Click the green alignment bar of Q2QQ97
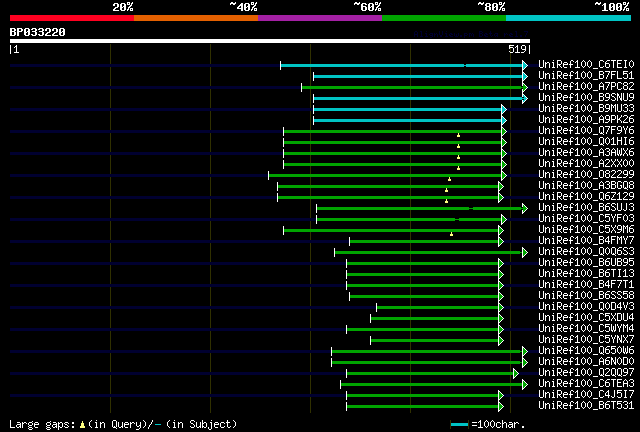This screenshot has width=640, height=432. [430, 374]
